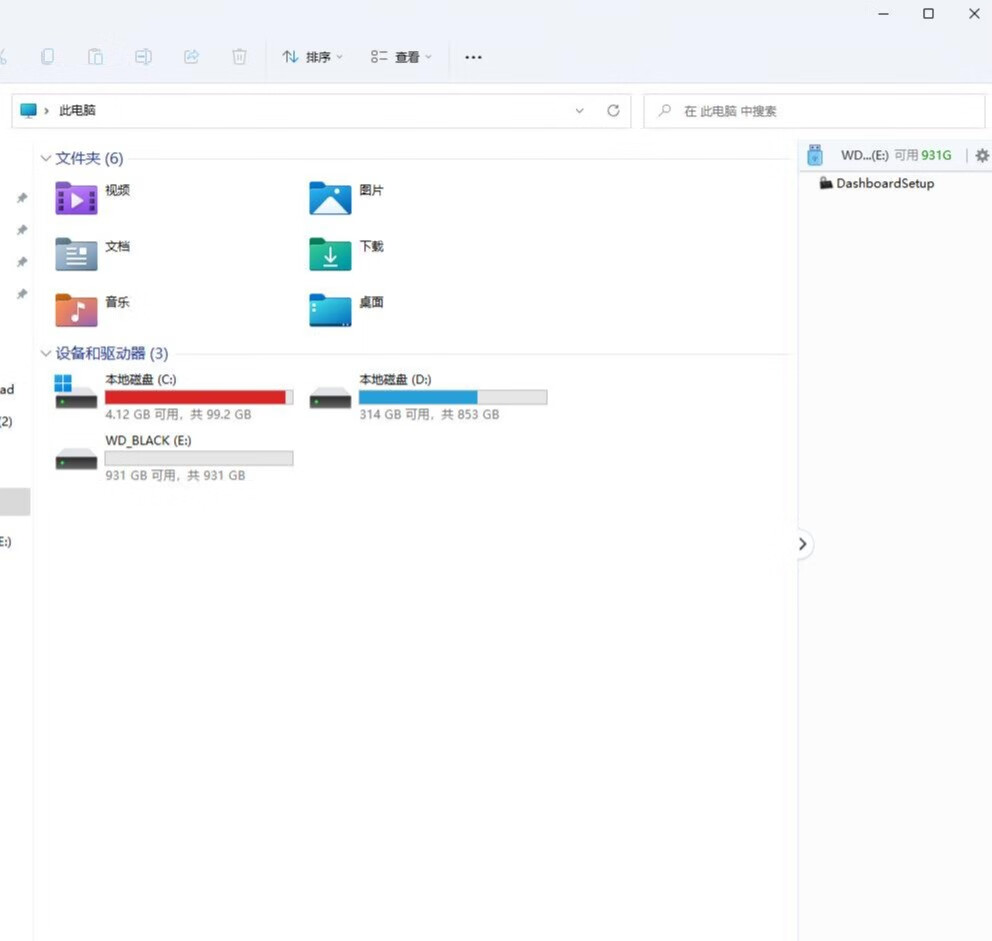Collapse the 设备和驱动器 (3) group
992x941 pixels.
pyautogui.click(x=46, y=353)
